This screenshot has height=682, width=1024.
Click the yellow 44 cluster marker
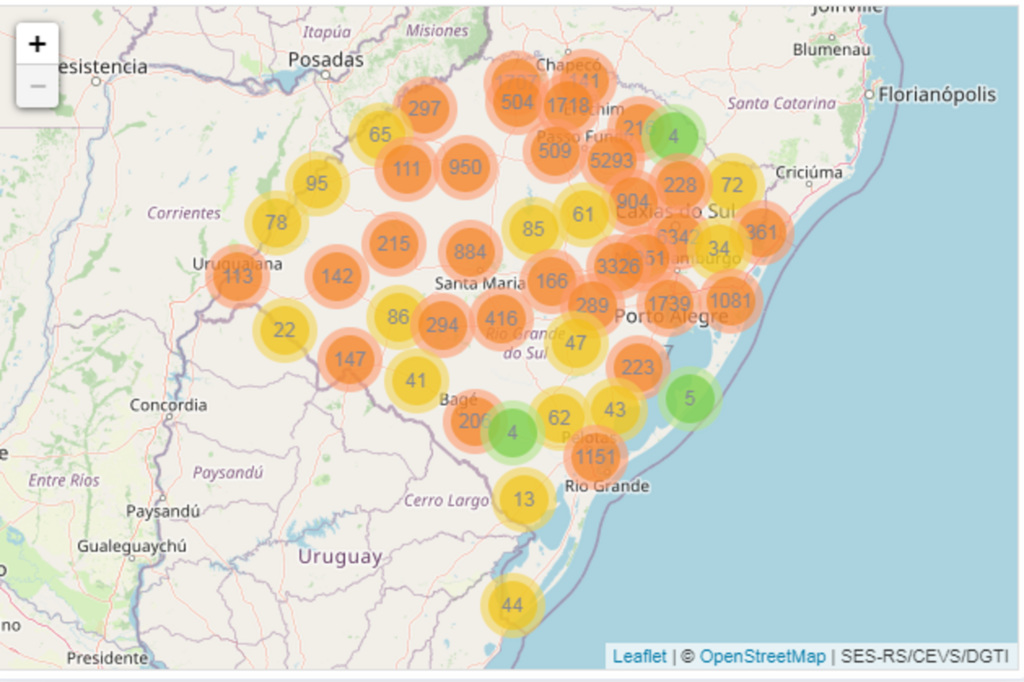pyautogui.click(x=512, y=605)
